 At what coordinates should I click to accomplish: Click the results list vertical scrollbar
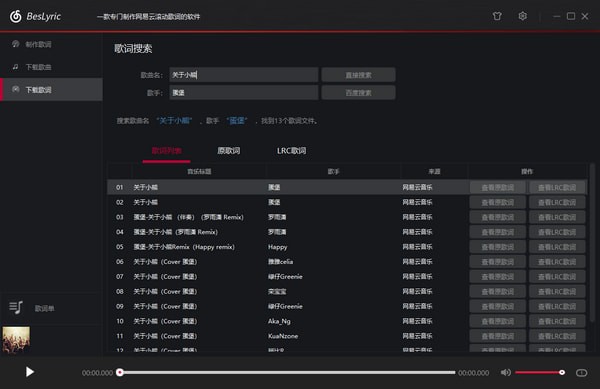(592, 243)
